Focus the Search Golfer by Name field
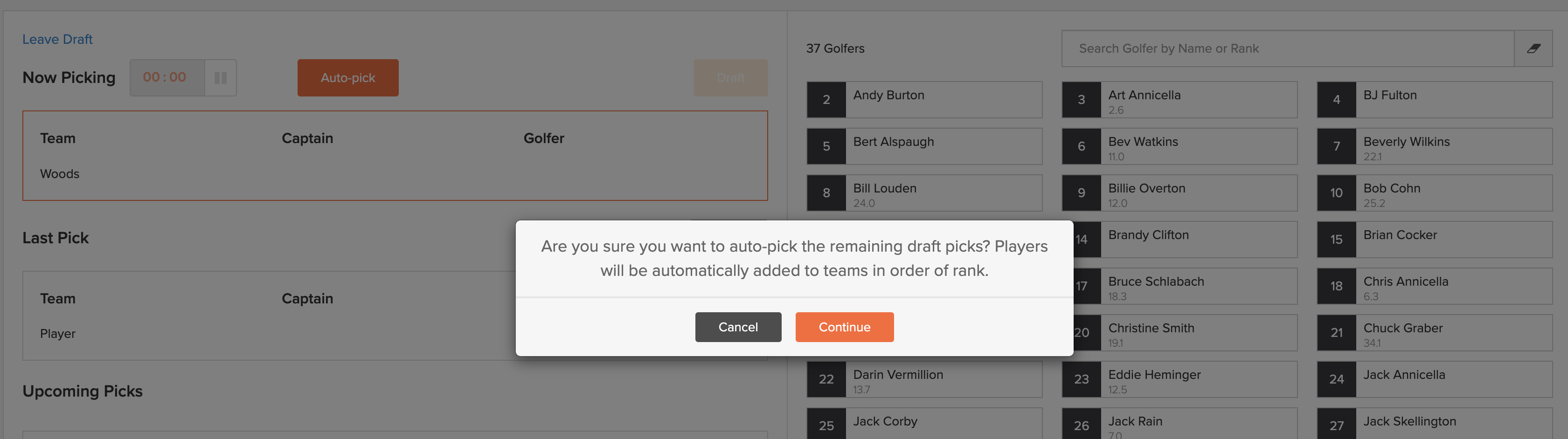 point(1287,48)
